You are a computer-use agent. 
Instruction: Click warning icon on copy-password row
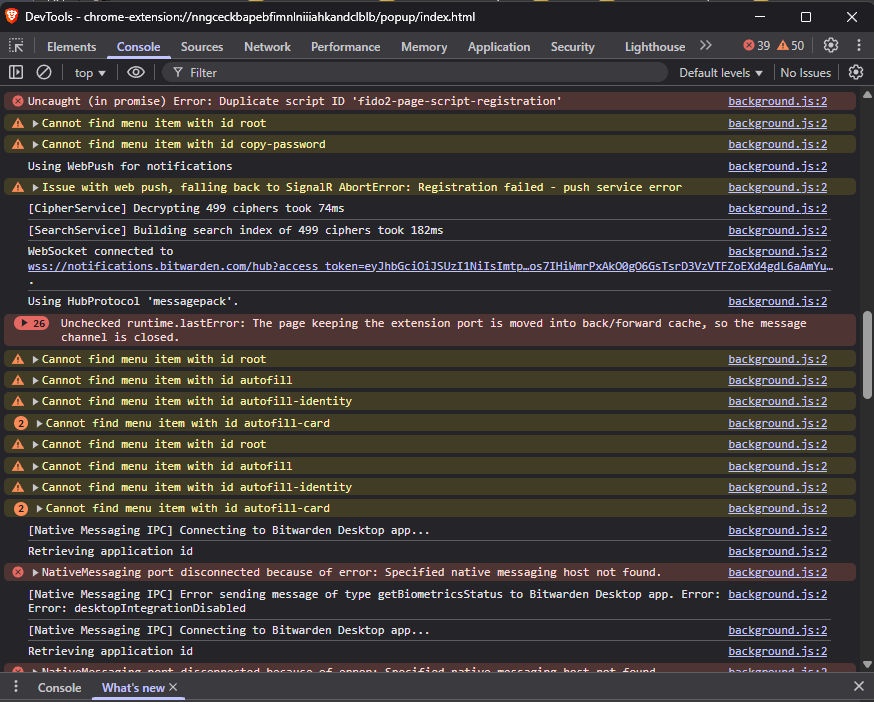pos(18,144)
